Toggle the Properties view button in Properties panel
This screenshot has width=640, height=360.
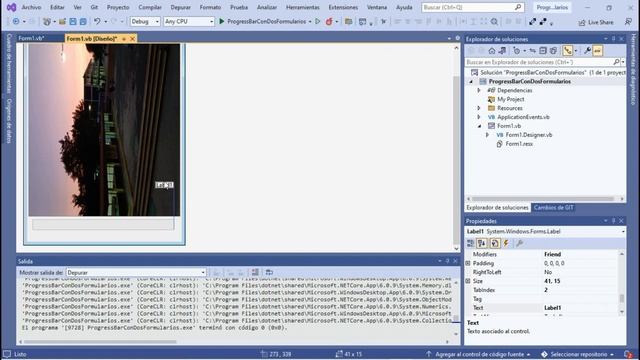click(x=494, y=244)
